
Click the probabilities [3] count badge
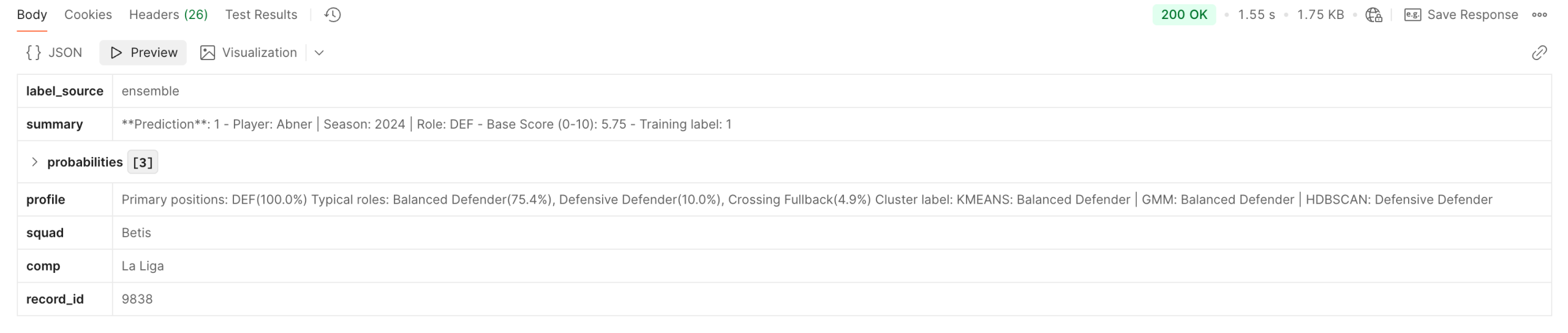click(143, 162)
